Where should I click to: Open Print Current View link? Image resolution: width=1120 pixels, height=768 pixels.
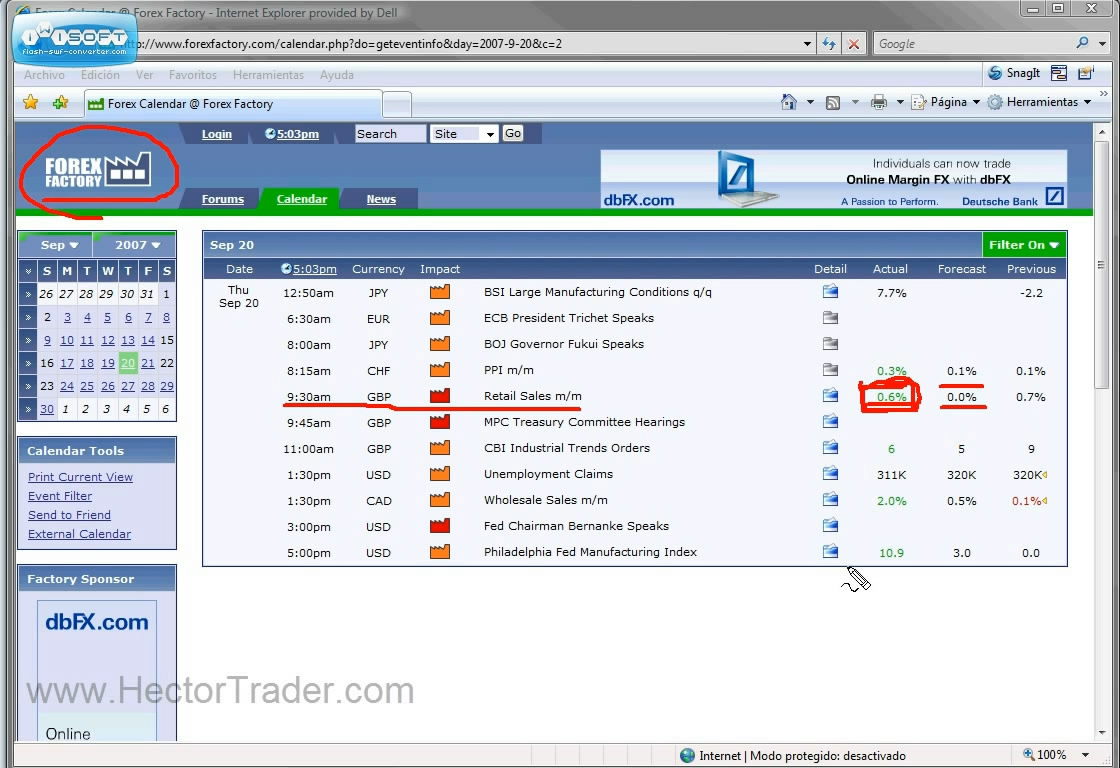80,477
